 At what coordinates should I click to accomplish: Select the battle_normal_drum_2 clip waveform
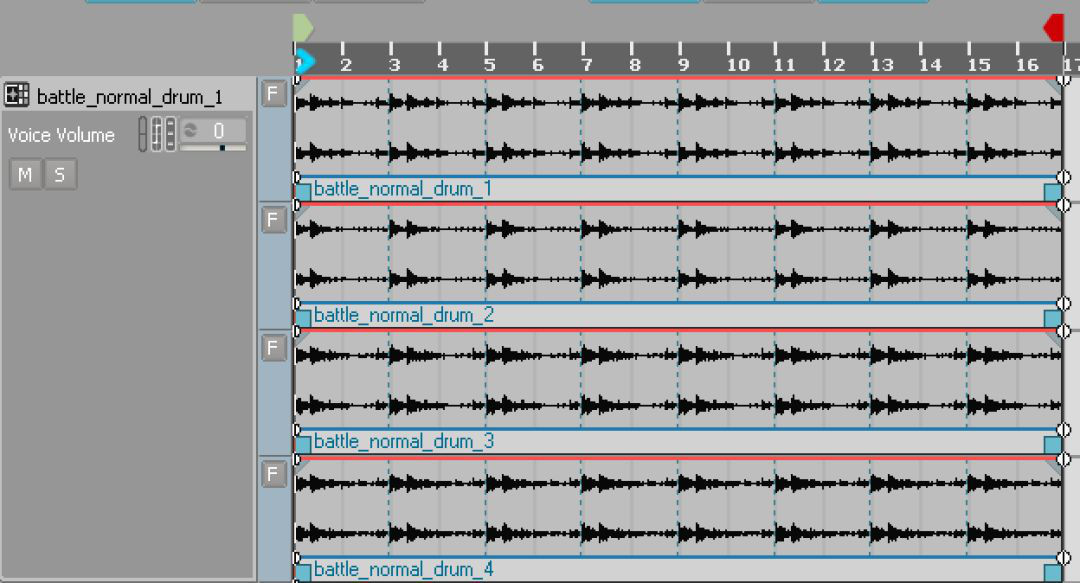tap(678, 254)
